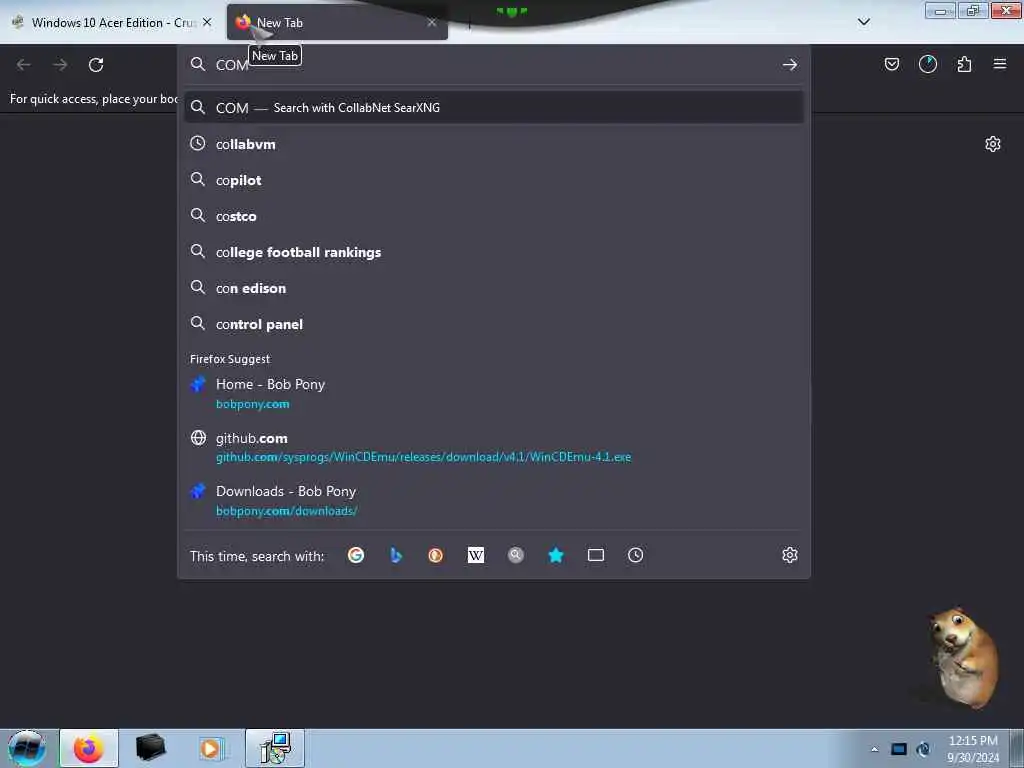Open the computer setup taskbar icon
Image resolution: width=1024 pixels, height=768 pixels.
(x=275, y=748)
